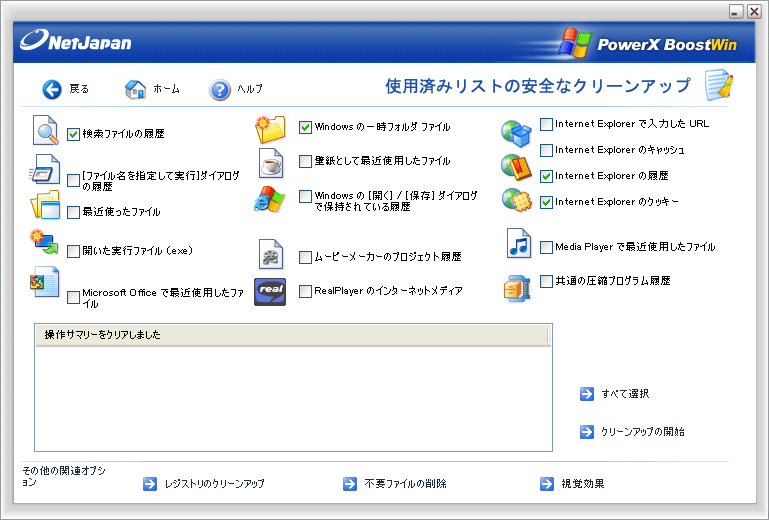Click the arrow icon beside すべて選択
This screenshot has height=520, width=769.
click(587, 394)
